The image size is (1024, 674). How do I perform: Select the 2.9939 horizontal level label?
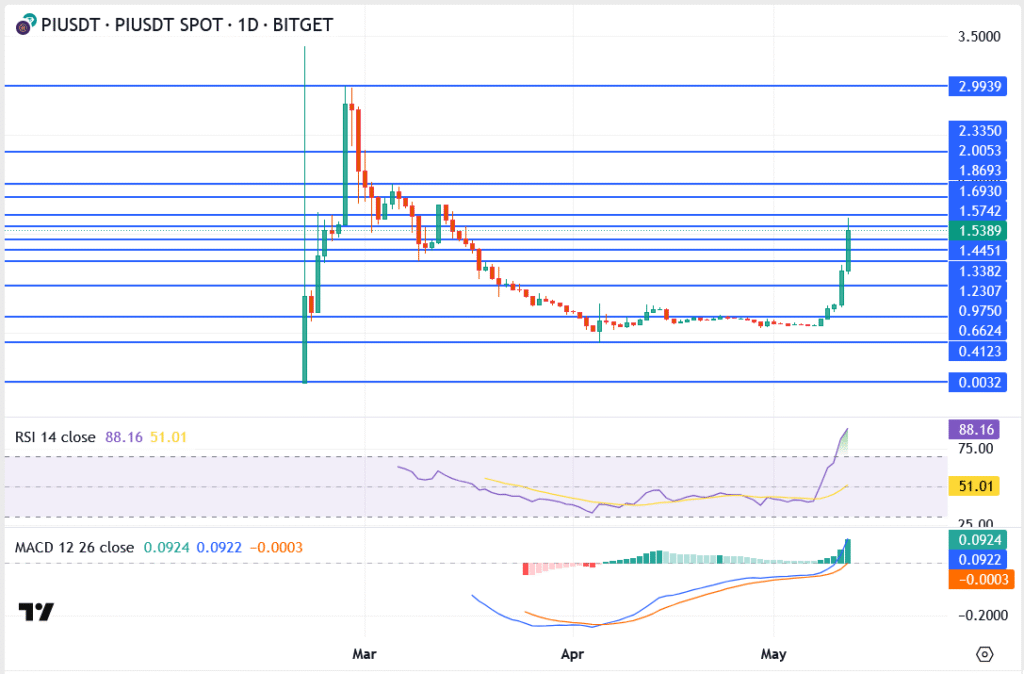coord(980,87)
